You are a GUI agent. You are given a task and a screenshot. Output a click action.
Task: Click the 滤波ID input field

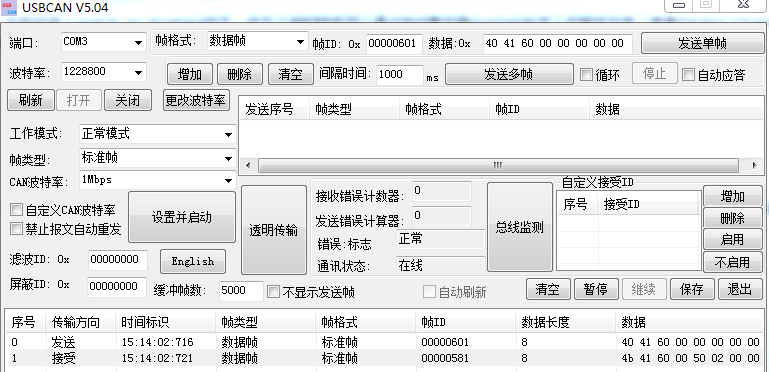[118, 260]
